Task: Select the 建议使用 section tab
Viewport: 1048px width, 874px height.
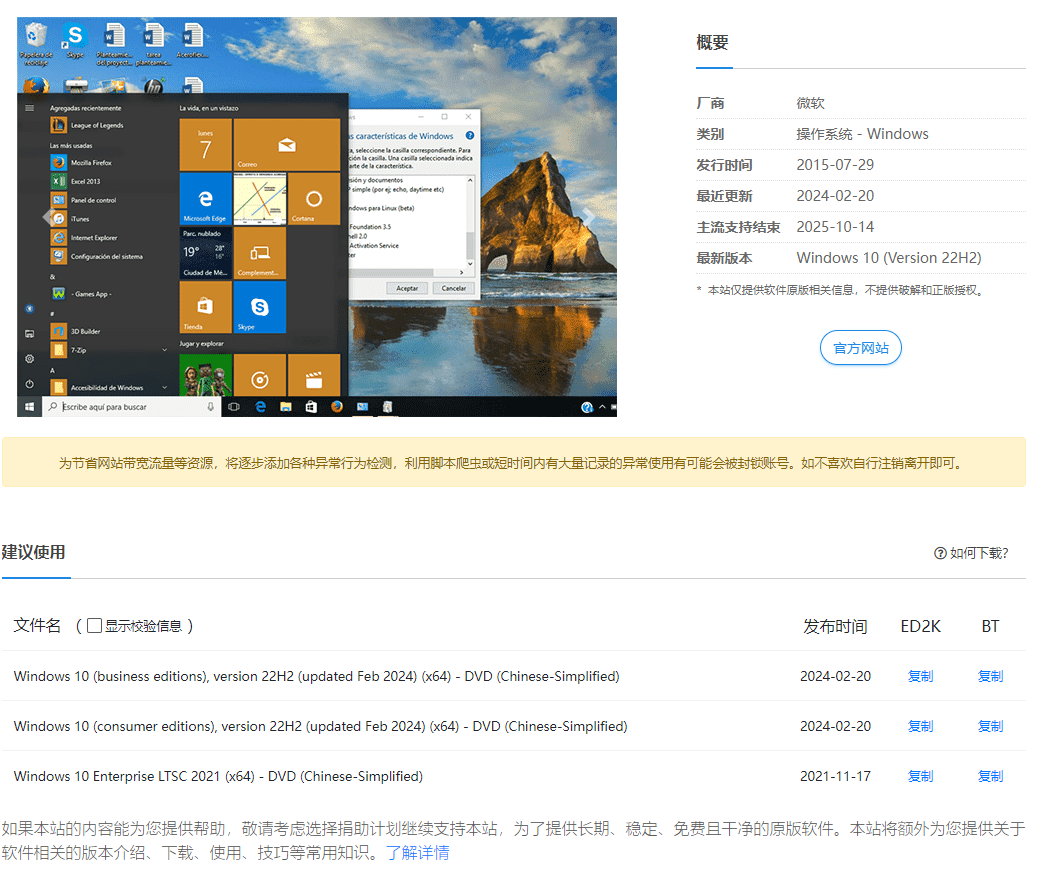Action: point(33,553)
